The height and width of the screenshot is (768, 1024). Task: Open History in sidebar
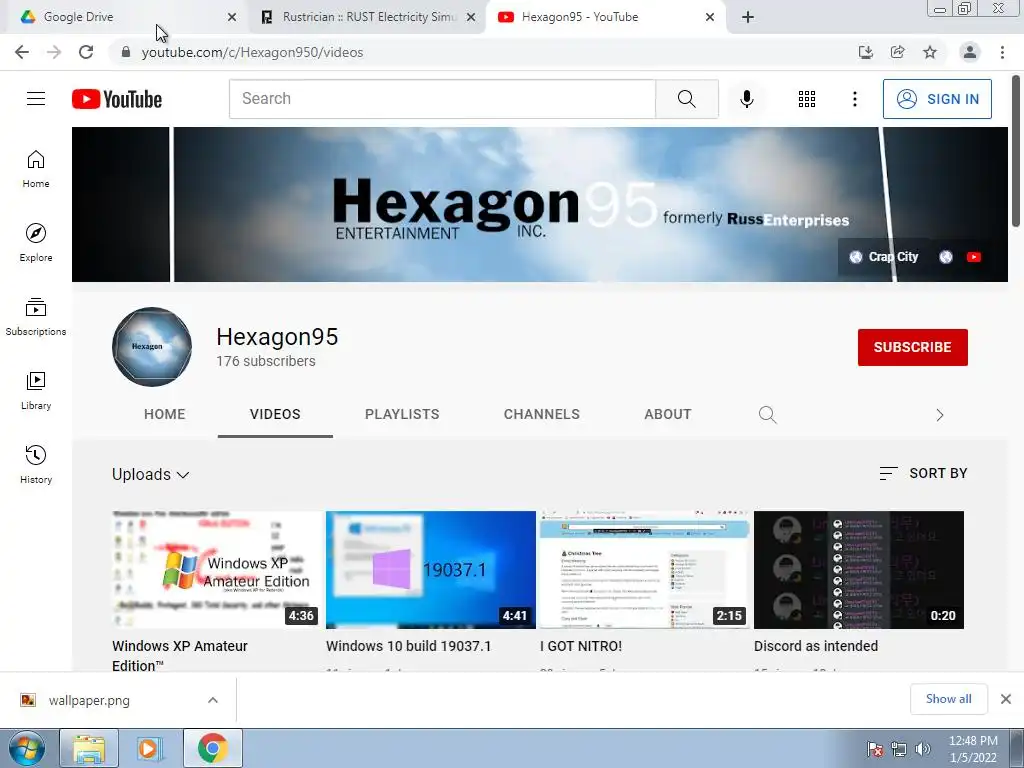[36, 464]
